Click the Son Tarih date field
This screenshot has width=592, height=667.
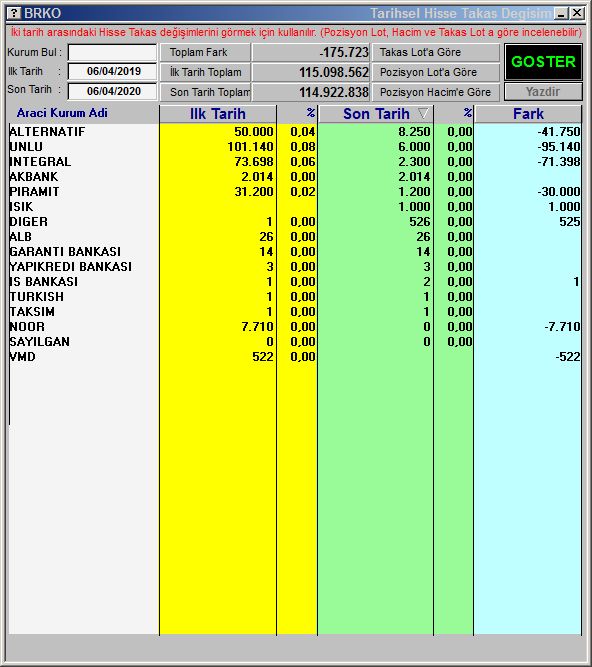click(x=112, y=91)
